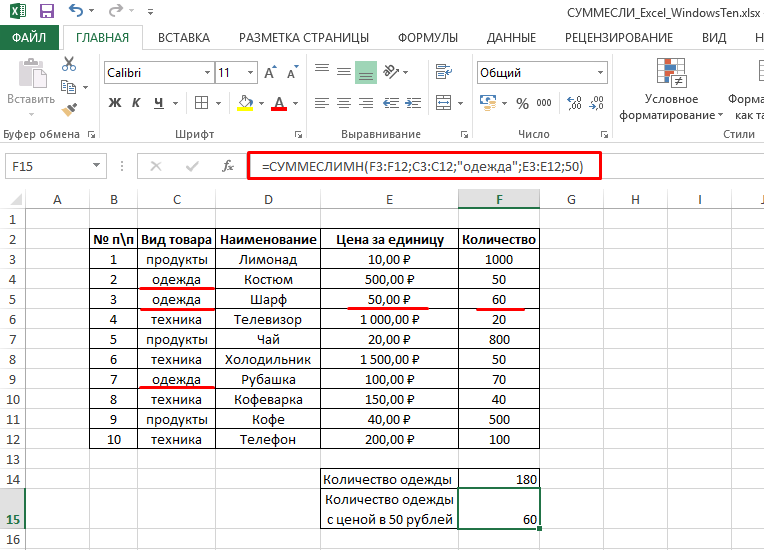Select column E header
Viewport: 764px width, 550px height.
click(x=388, y=200)
